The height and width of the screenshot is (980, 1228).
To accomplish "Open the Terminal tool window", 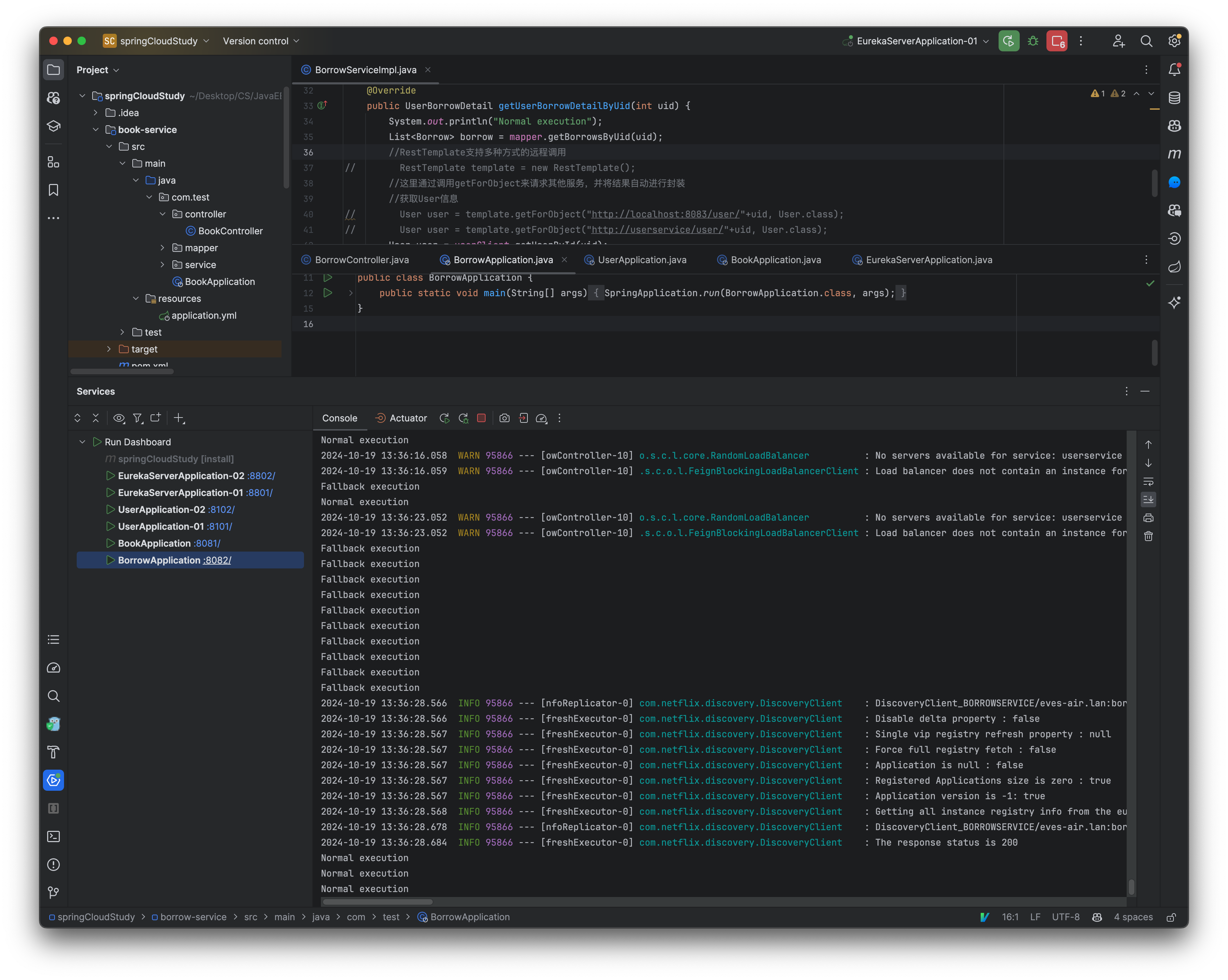I will pyautogui.click(x=53, y=836).
